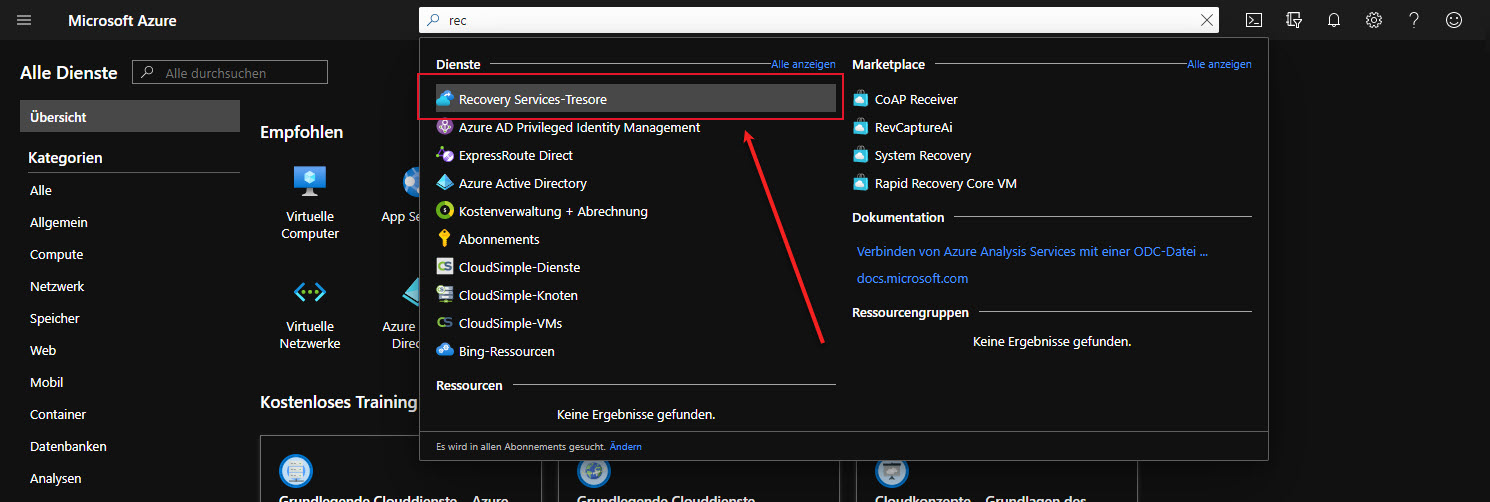The image size is (1490, 502).
Task: Select the Alle category
Action: click(x=41, y=190)
